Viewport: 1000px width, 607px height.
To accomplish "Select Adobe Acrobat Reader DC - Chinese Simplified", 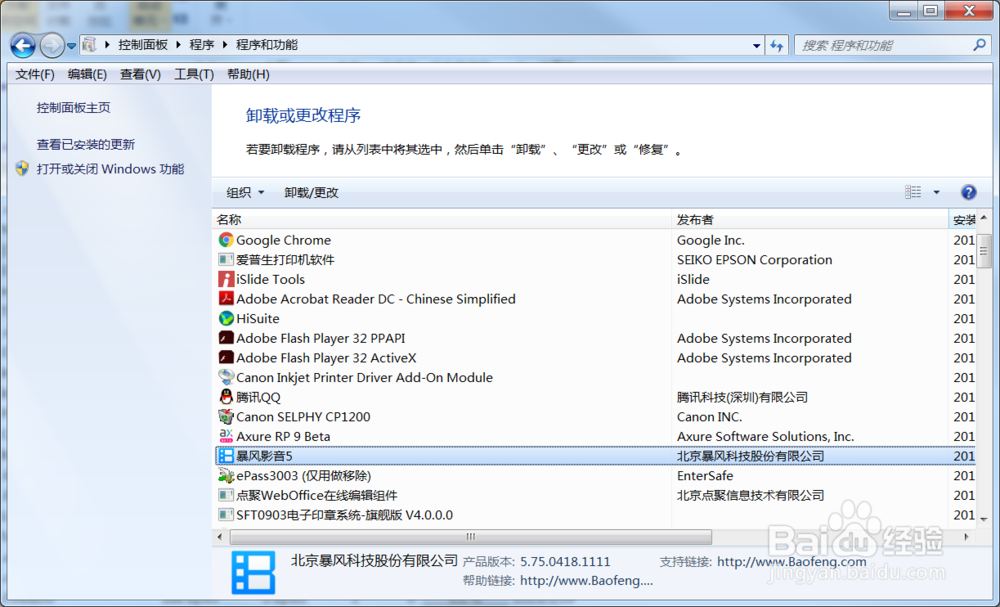I will pyautogui.click(x=376, y=299).
